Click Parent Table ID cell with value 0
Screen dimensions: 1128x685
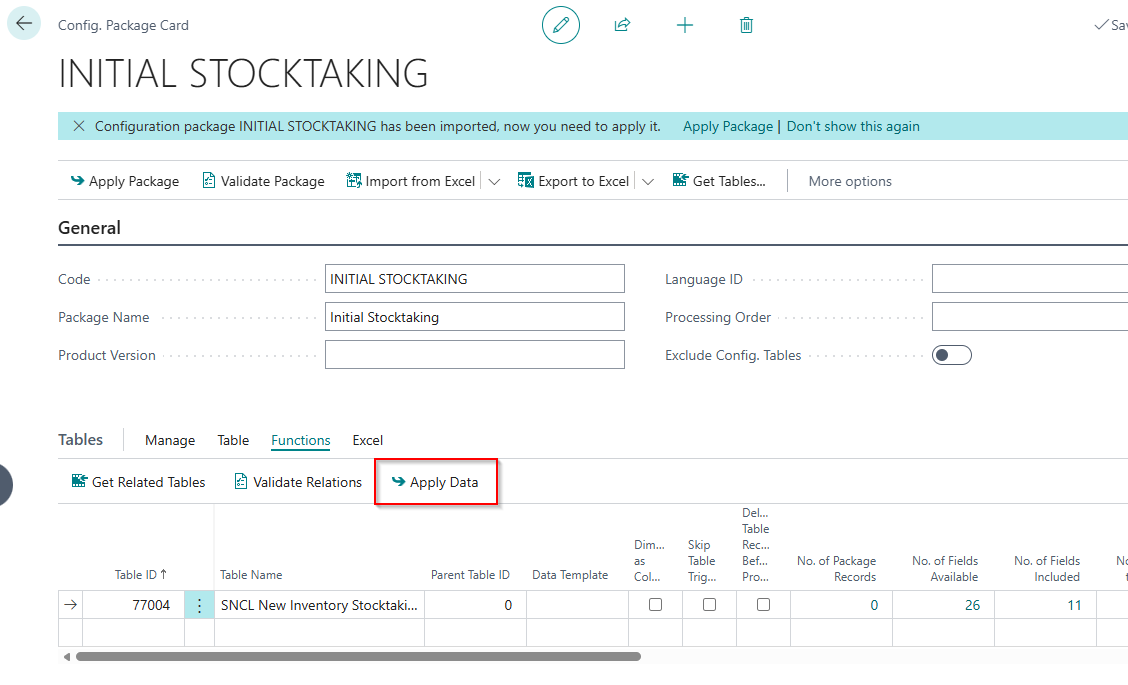(x=476, y=604)
